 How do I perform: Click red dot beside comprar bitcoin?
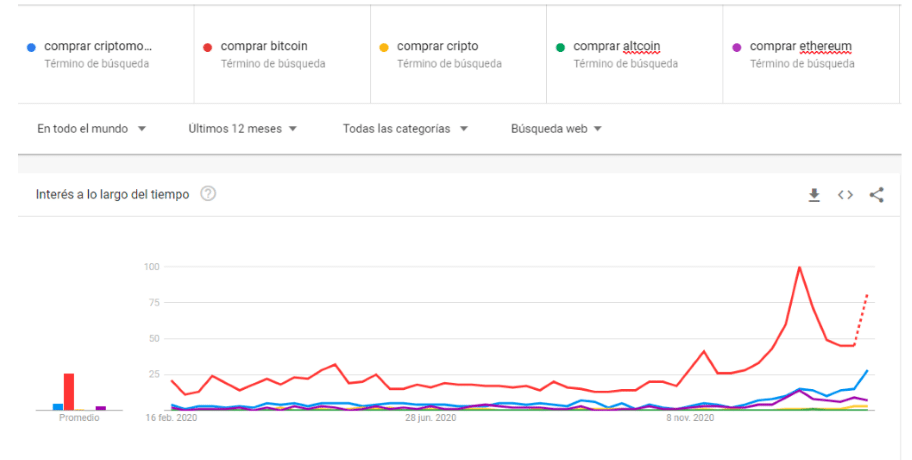tap(208, 47)
